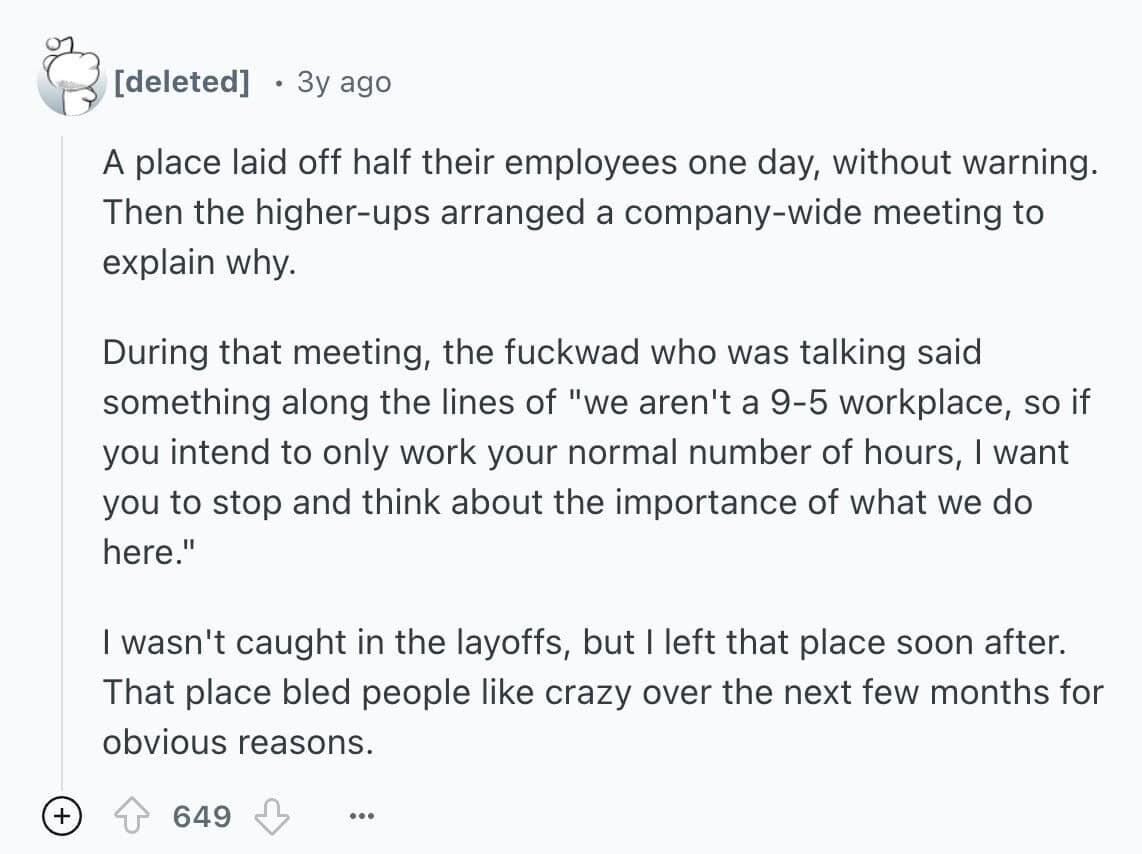
Task: Click the line starting "A place laid off"
Action: tap(598, 163)
